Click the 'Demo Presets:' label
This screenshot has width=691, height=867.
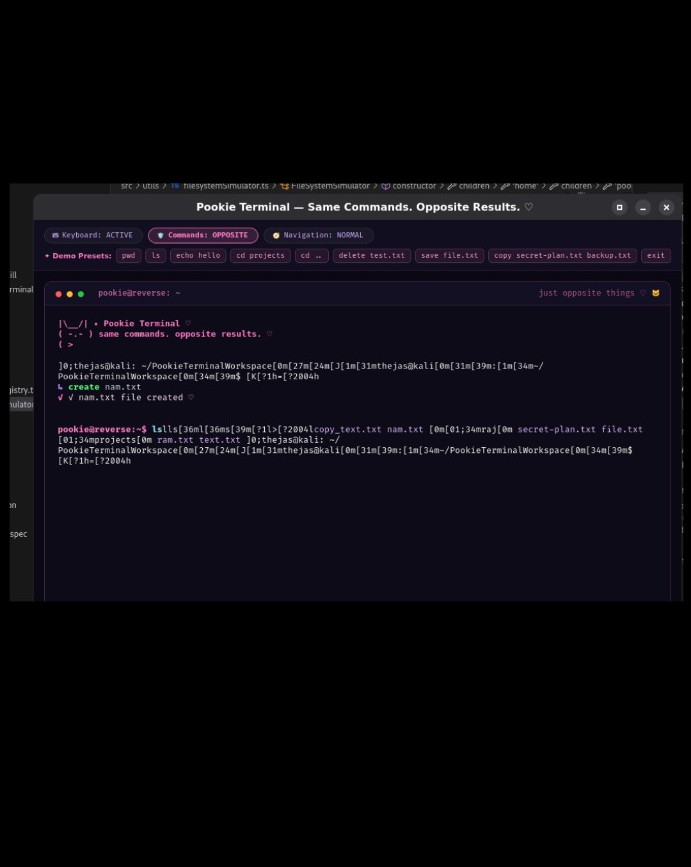point(78,255)
